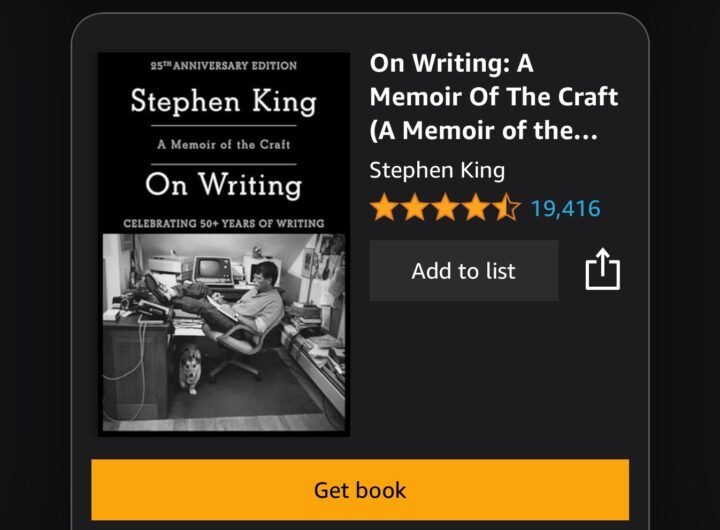
Task: Click the A Memoir of the Craft cover subtitle
Action: coord(224,144)
